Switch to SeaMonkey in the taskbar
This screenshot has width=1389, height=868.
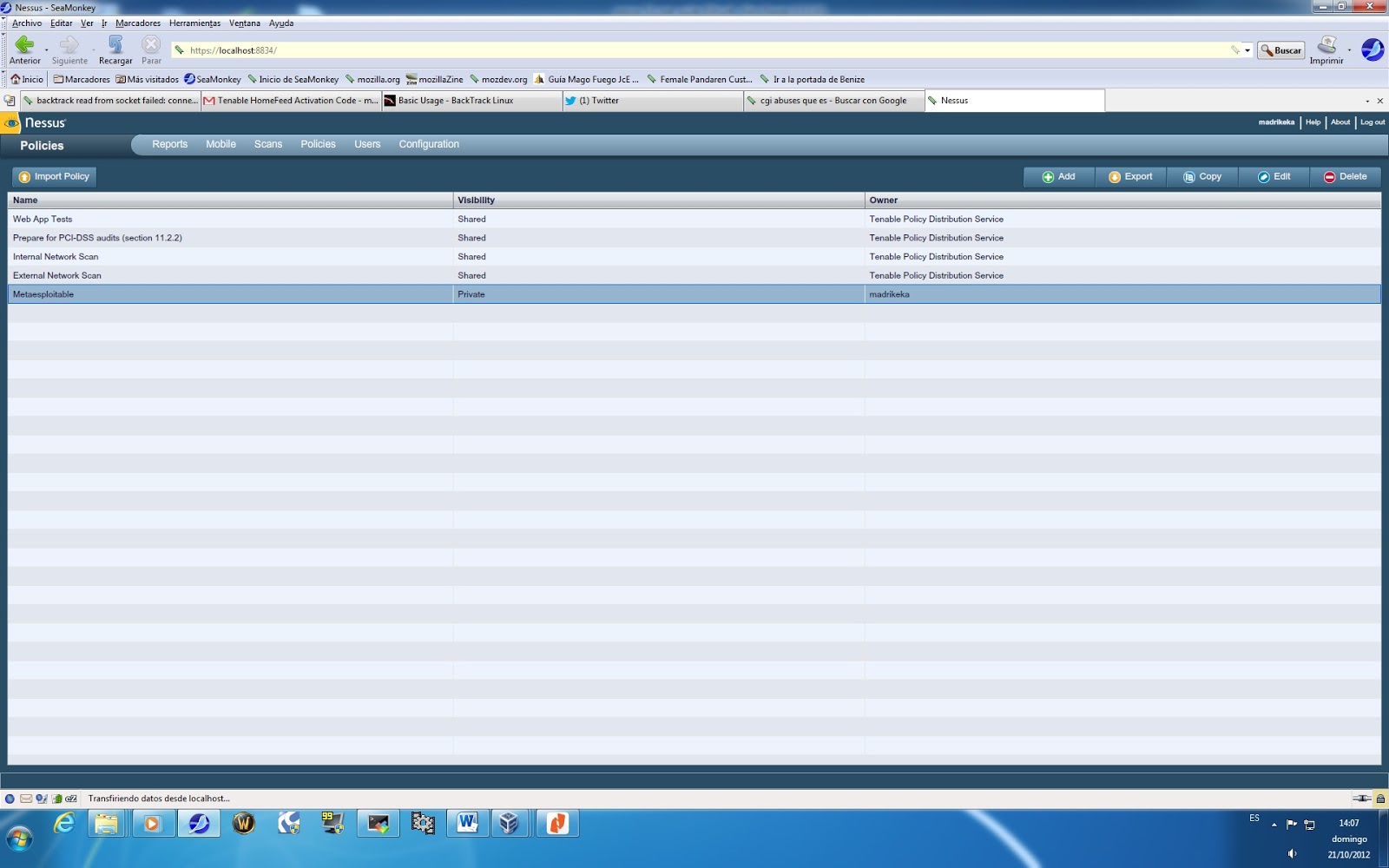[x=199, y=823]
